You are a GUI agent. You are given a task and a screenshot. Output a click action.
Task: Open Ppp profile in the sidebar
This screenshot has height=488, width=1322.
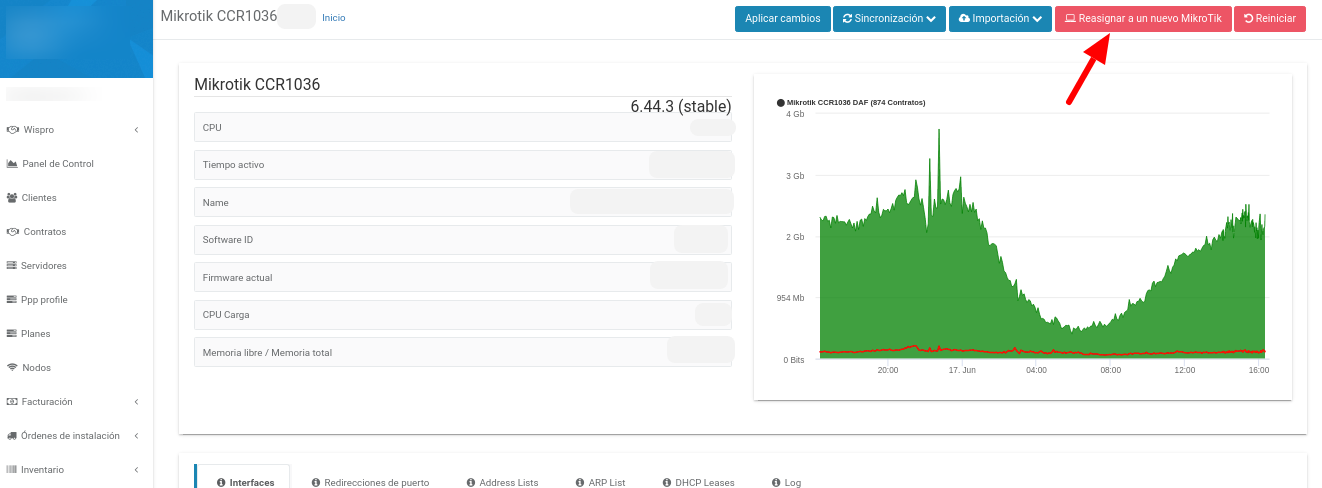click(44, 300)
